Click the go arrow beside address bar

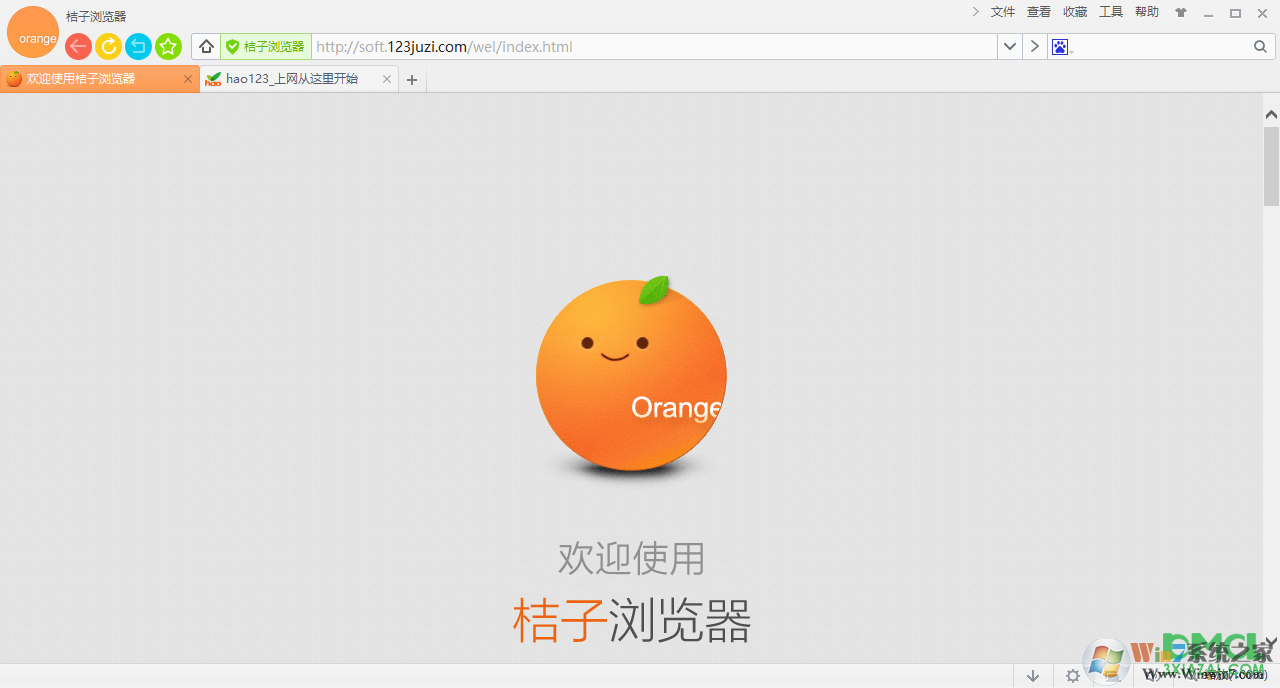point(1035,46)
